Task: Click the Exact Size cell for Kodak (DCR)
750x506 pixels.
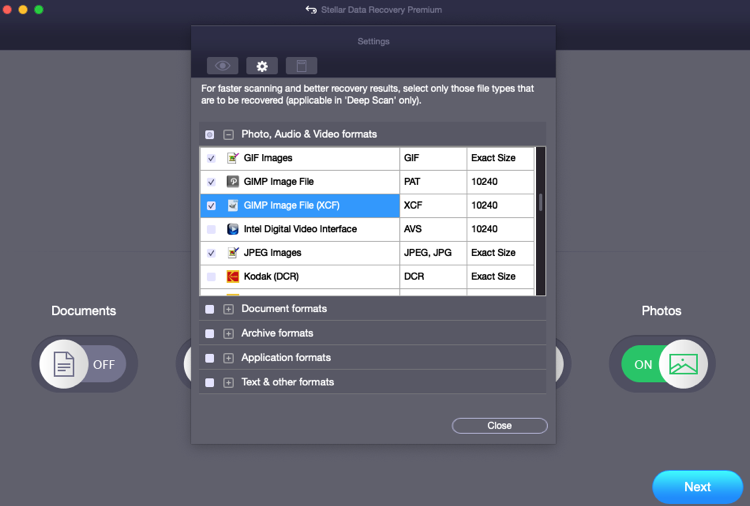Action: click(500, 276)
